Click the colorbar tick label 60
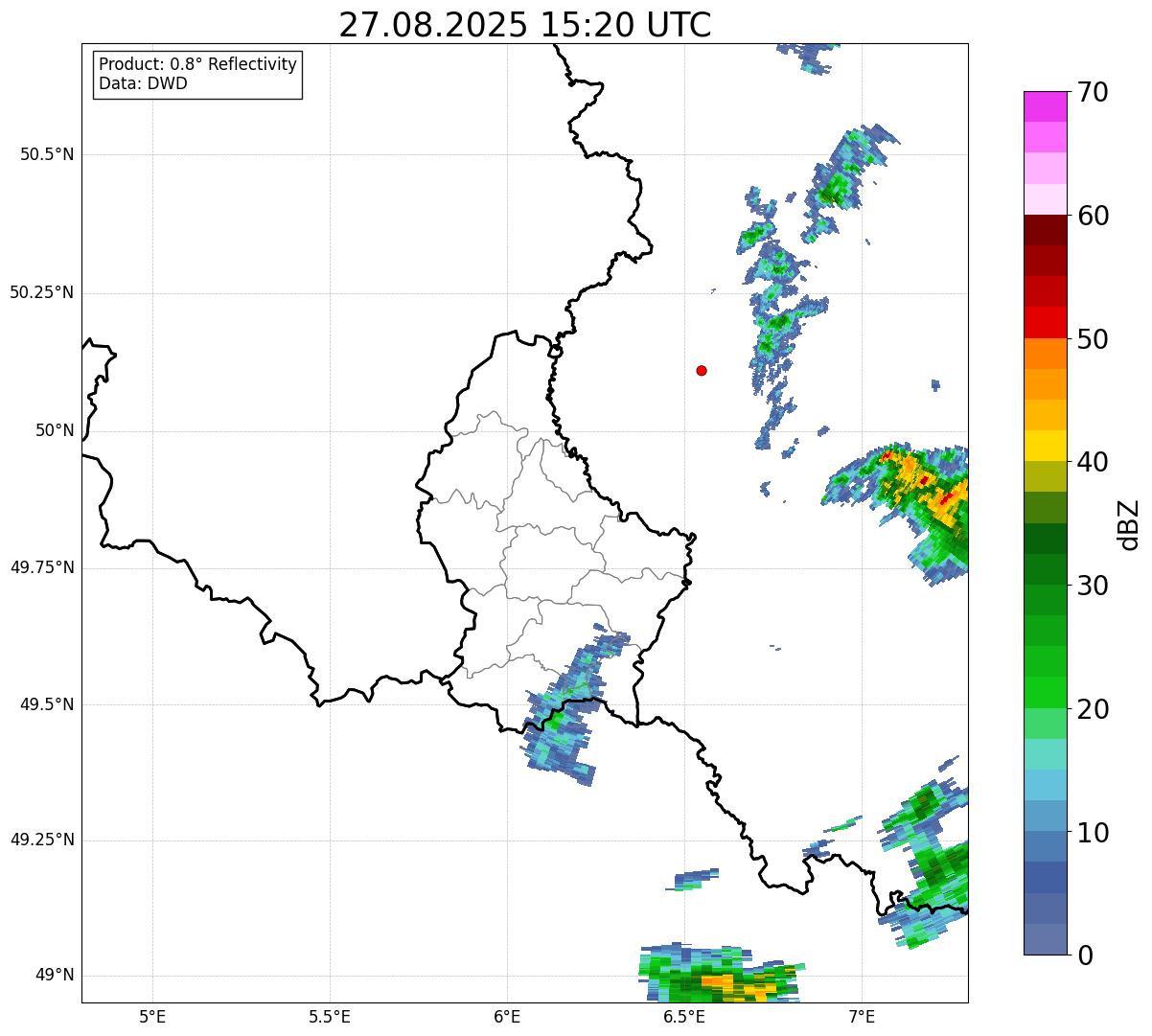 pos(1093,216)
